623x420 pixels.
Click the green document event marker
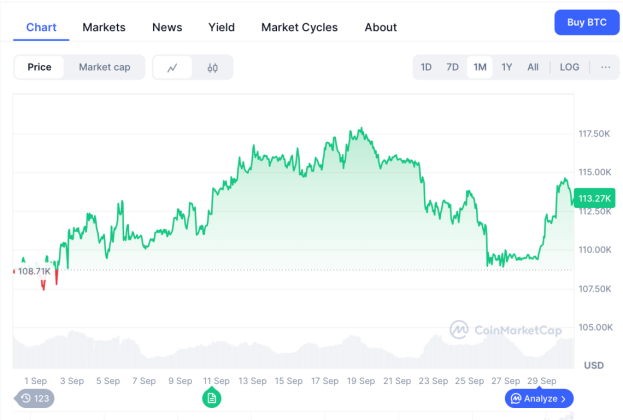click(x=211, y=398)
